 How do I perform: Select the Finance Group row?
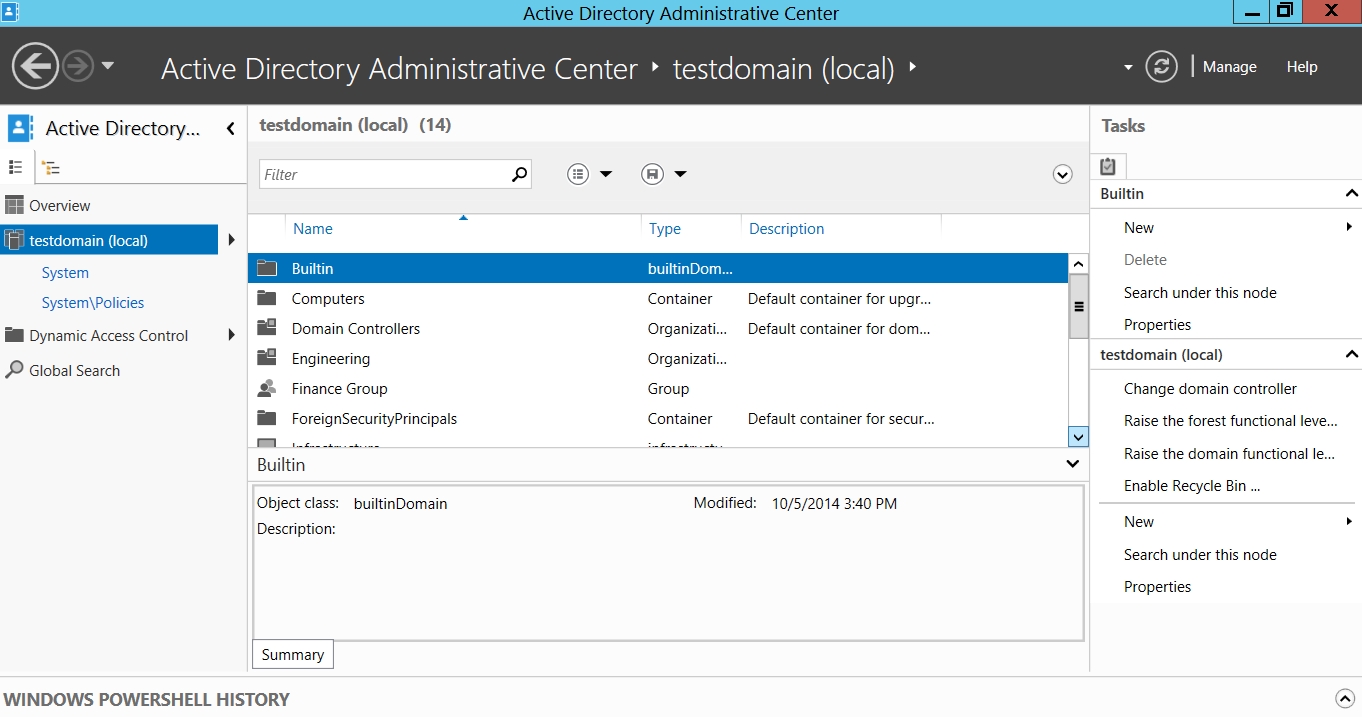658,389
